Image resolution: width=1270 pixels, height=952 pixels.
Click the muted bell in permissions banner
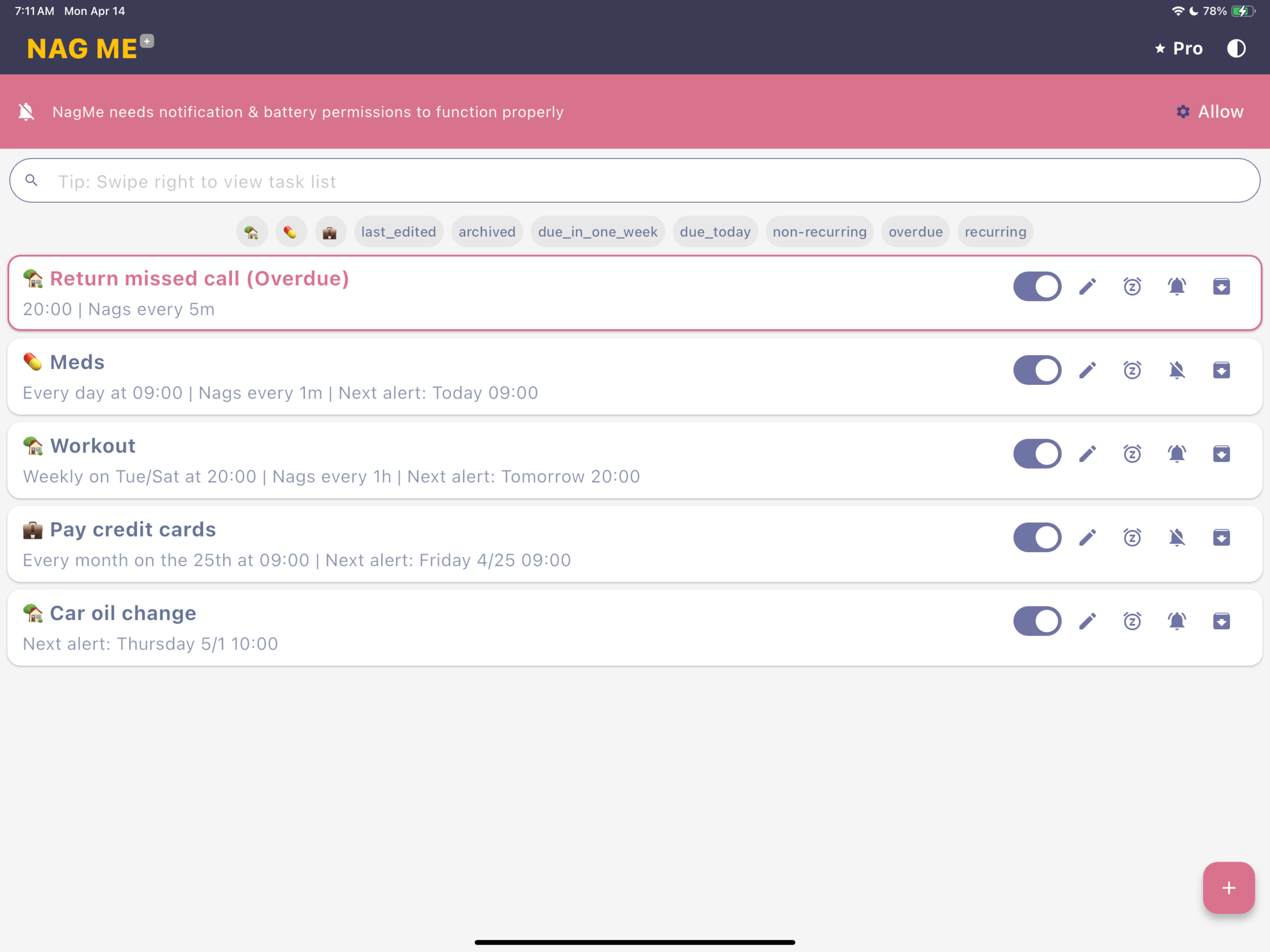[x=26, y=111]
